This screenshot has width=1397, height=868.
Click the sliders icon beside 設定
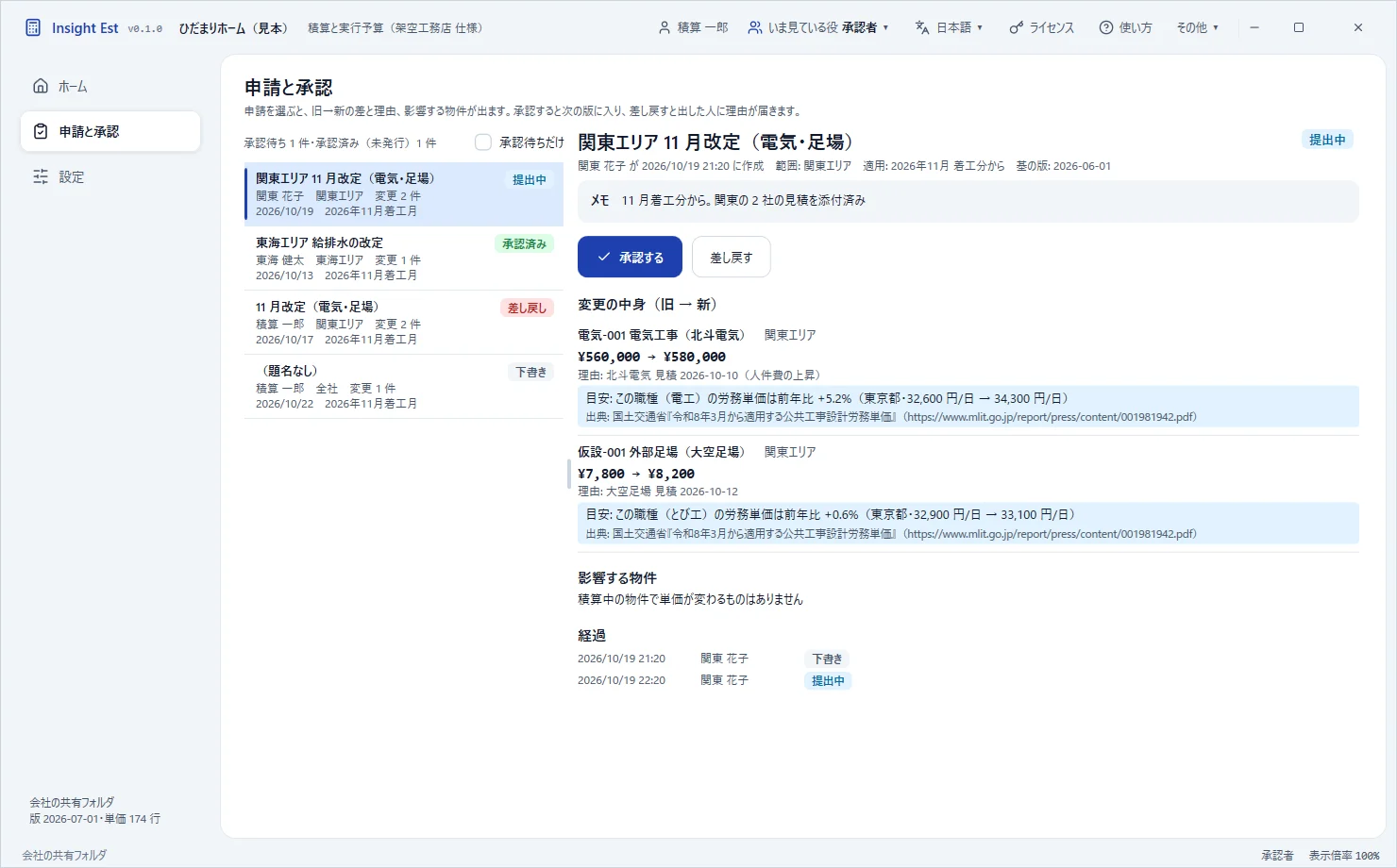pyautogui.click(x=41, y=176)
